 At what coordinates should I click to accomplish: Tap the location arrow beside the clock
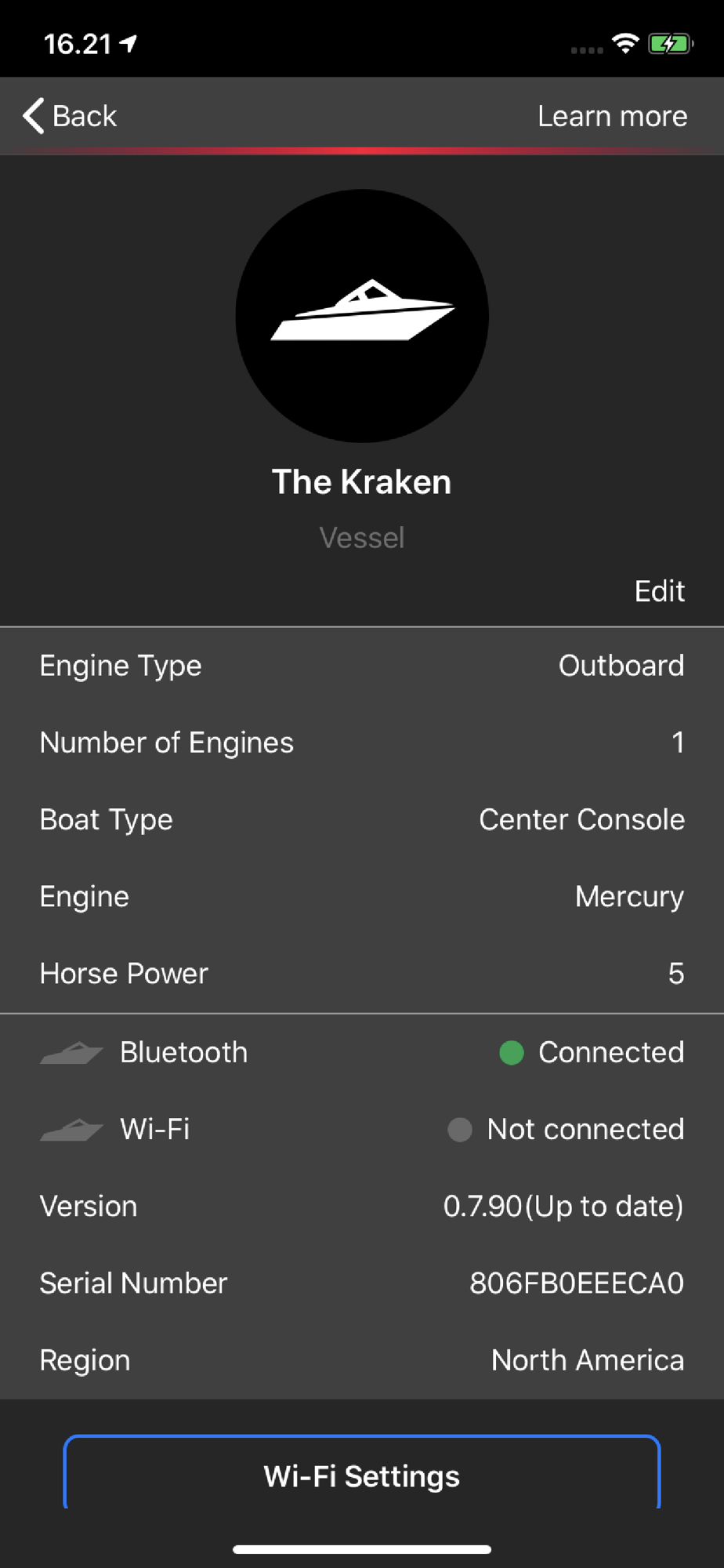click(x=129, y=44)
